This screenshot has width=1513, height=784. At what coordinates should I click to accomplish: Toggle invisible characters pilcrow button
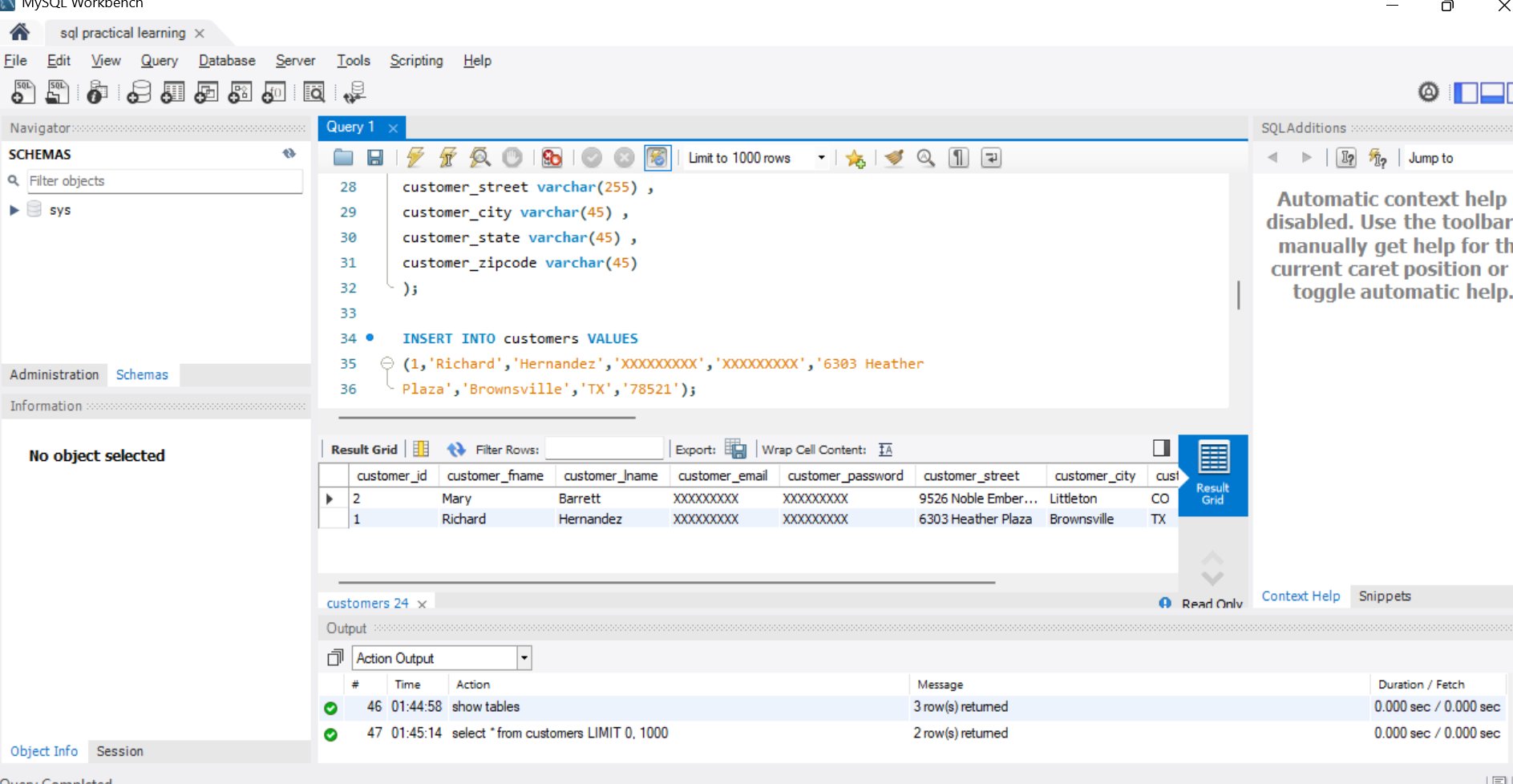[958, 158]
